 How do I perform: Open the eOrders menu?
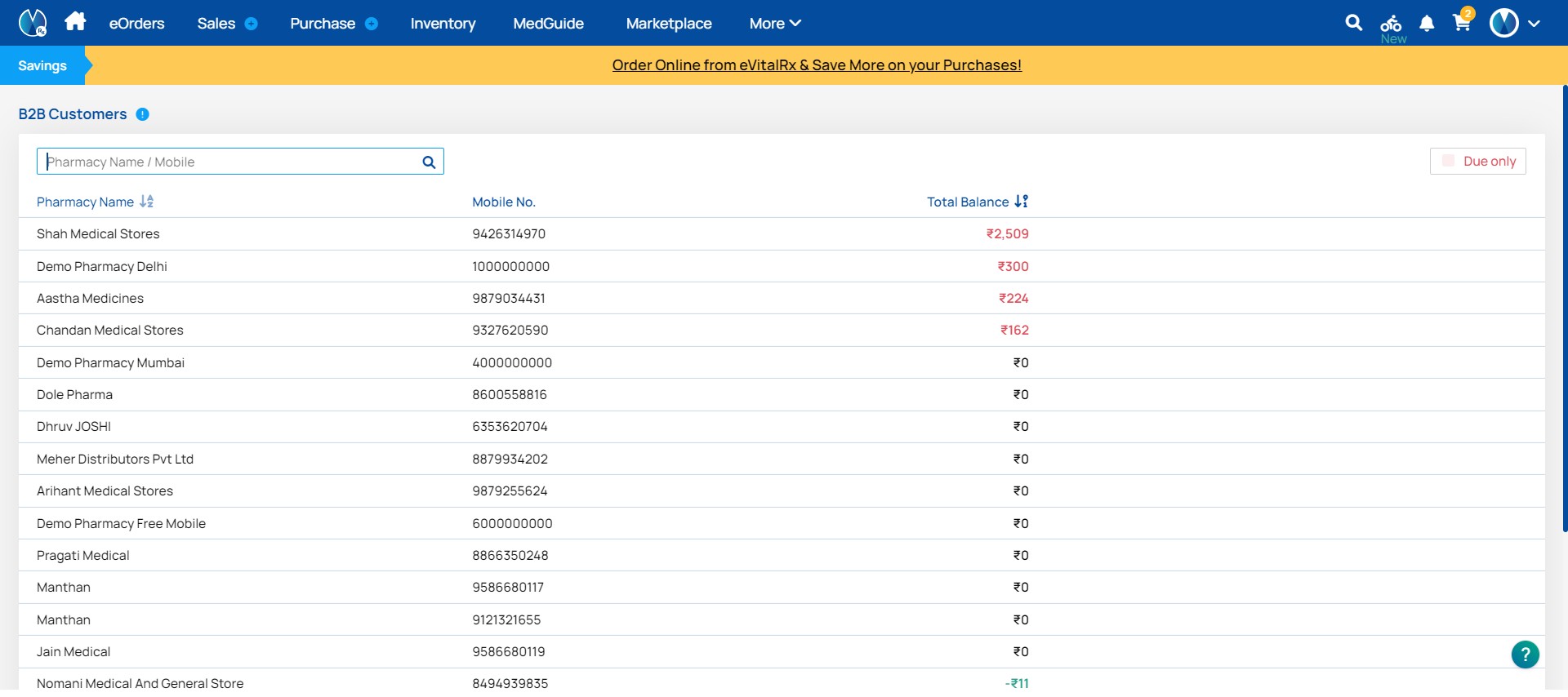pyautogui.click(x=136, y=24)
